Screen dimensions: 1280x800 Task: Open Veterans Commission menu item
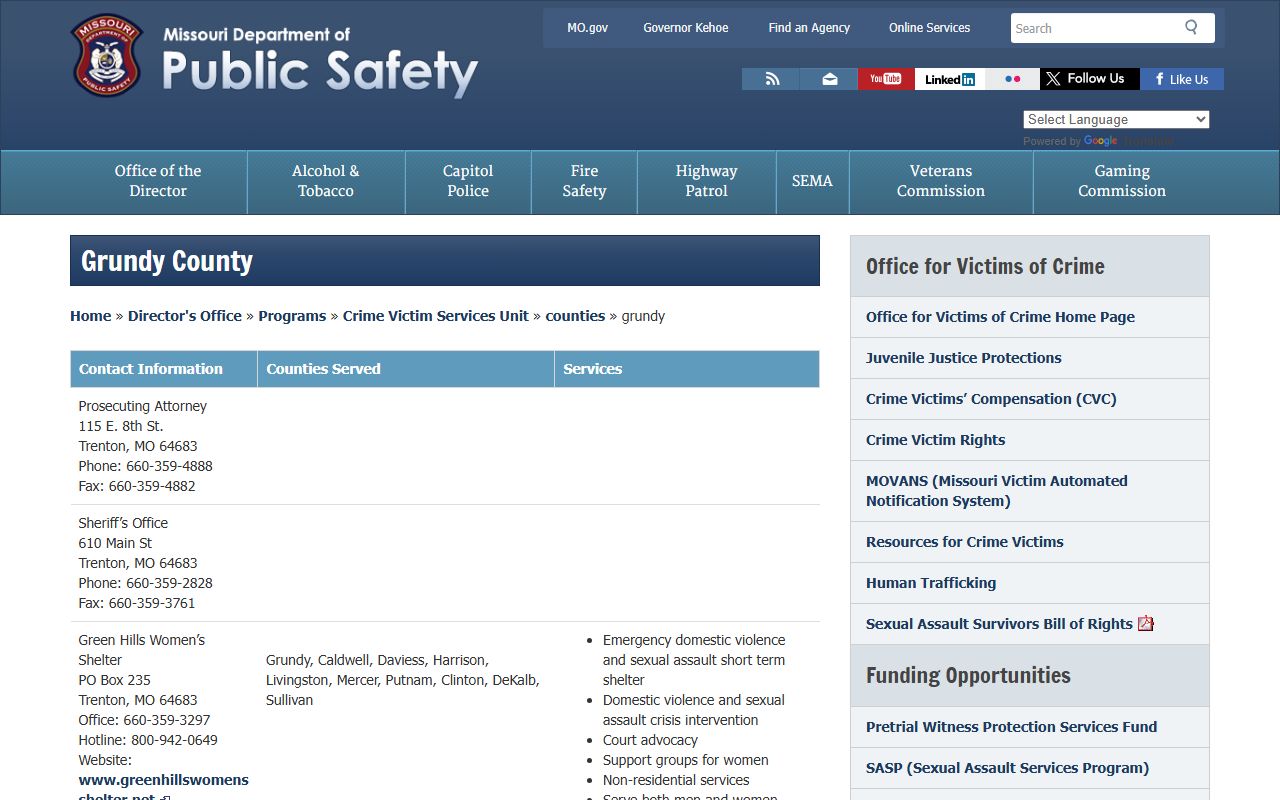pyautogui.click(x=941, y=181)
